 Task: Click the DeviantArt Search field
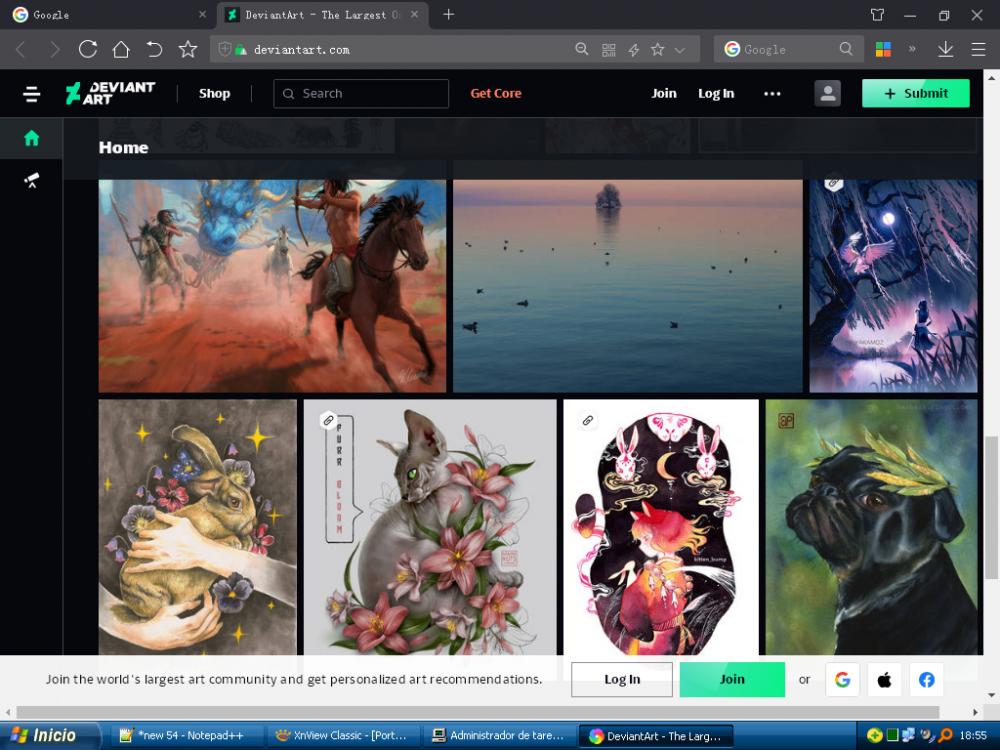pos(361,93)
